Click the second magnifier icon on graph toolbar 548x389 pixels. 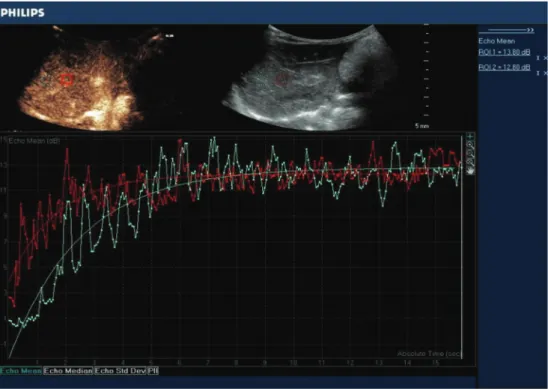(x=470, y=154)
